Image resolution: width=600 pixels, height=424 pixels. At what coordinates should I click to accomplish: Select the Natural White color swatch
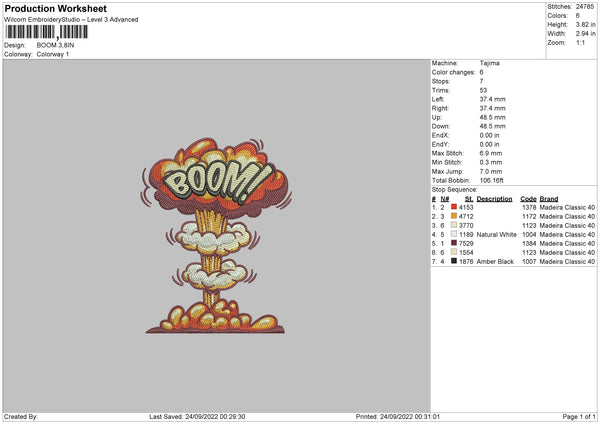tap(454, 234)
